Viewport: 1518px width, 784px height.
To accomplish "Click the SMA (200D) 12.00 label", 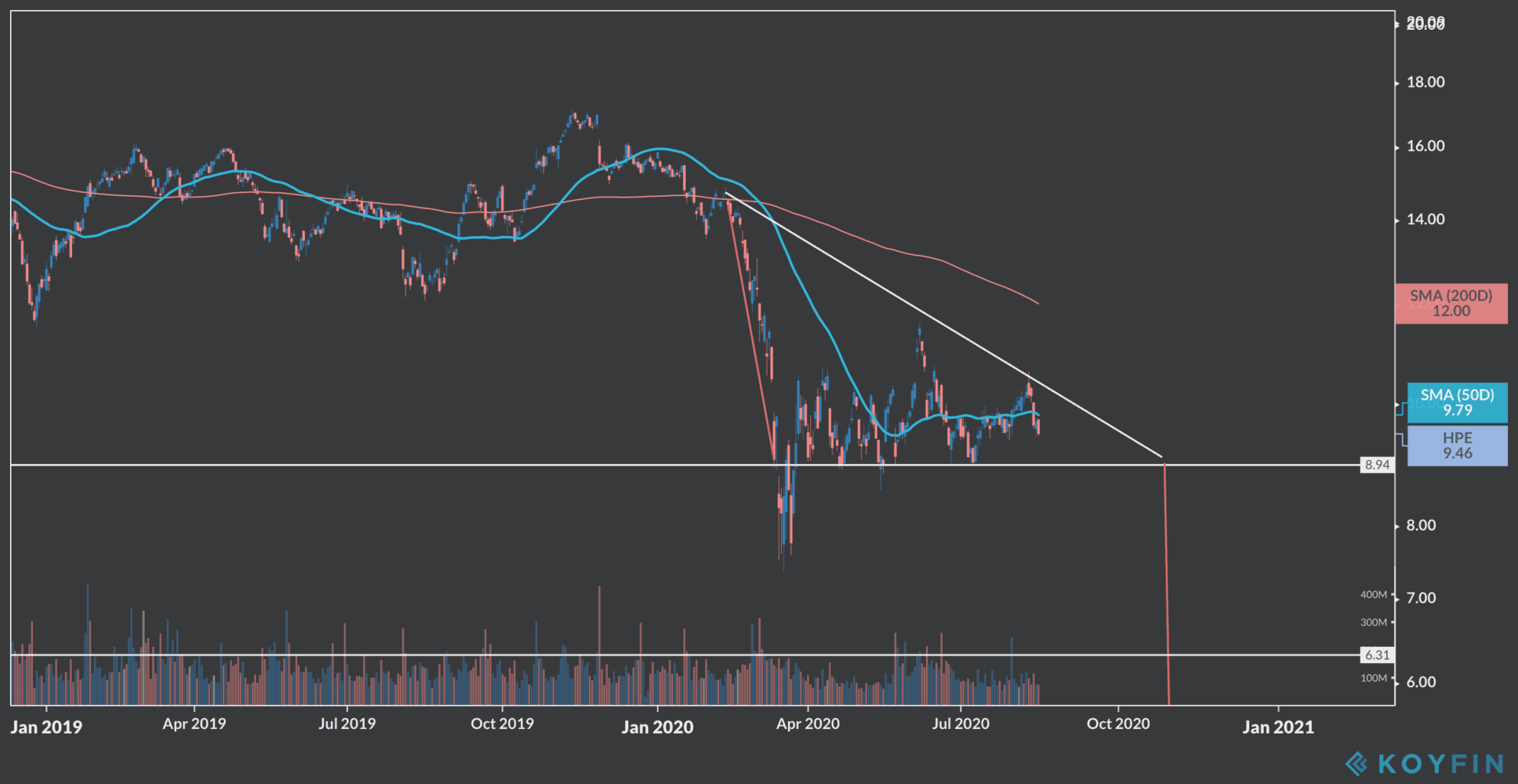I will coord(1451,303).
